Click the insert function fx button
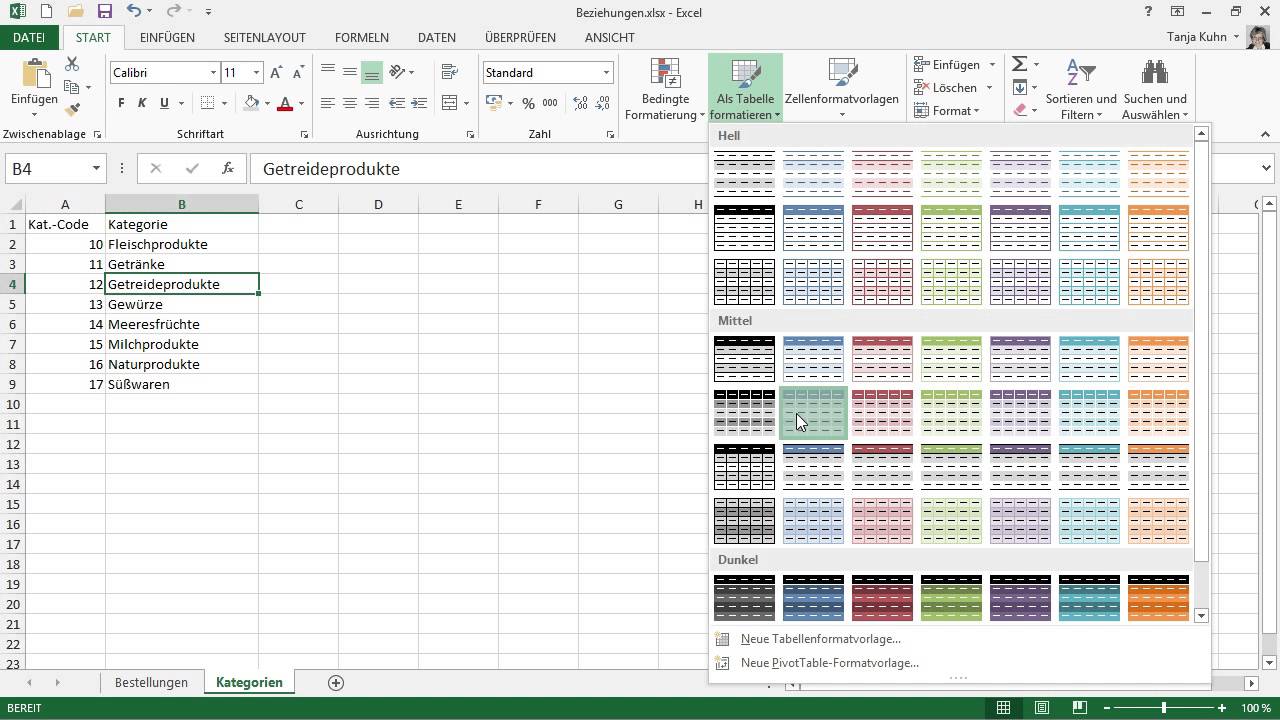This screenshot has height=720, width=1280. click(x=228, y=169)
